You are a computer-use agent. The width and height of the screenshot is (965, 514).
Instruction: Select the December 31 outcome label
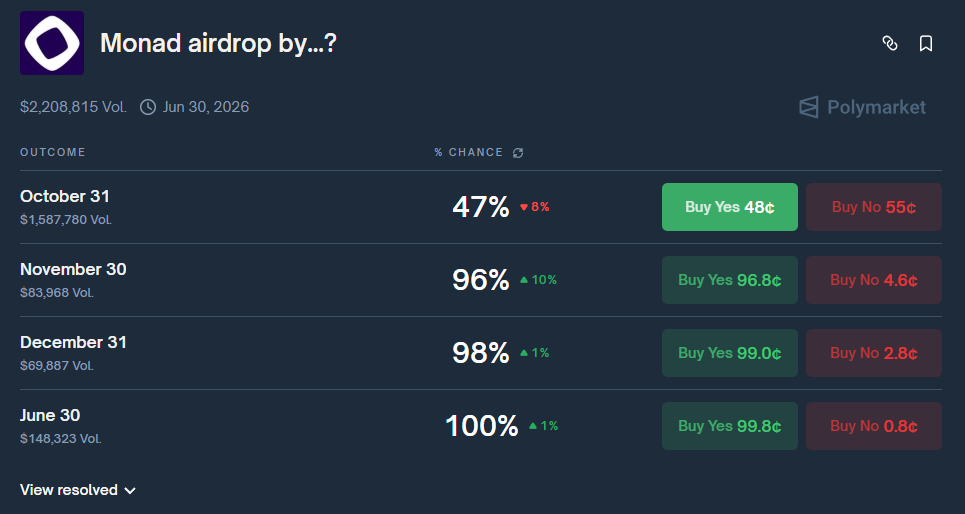coord(73,342)
